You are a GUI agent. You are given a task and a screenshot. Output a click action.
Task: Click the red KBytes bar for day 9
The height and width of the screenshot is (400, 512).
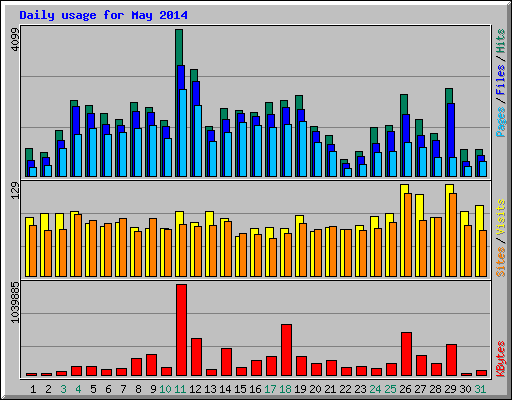[152, 365]
